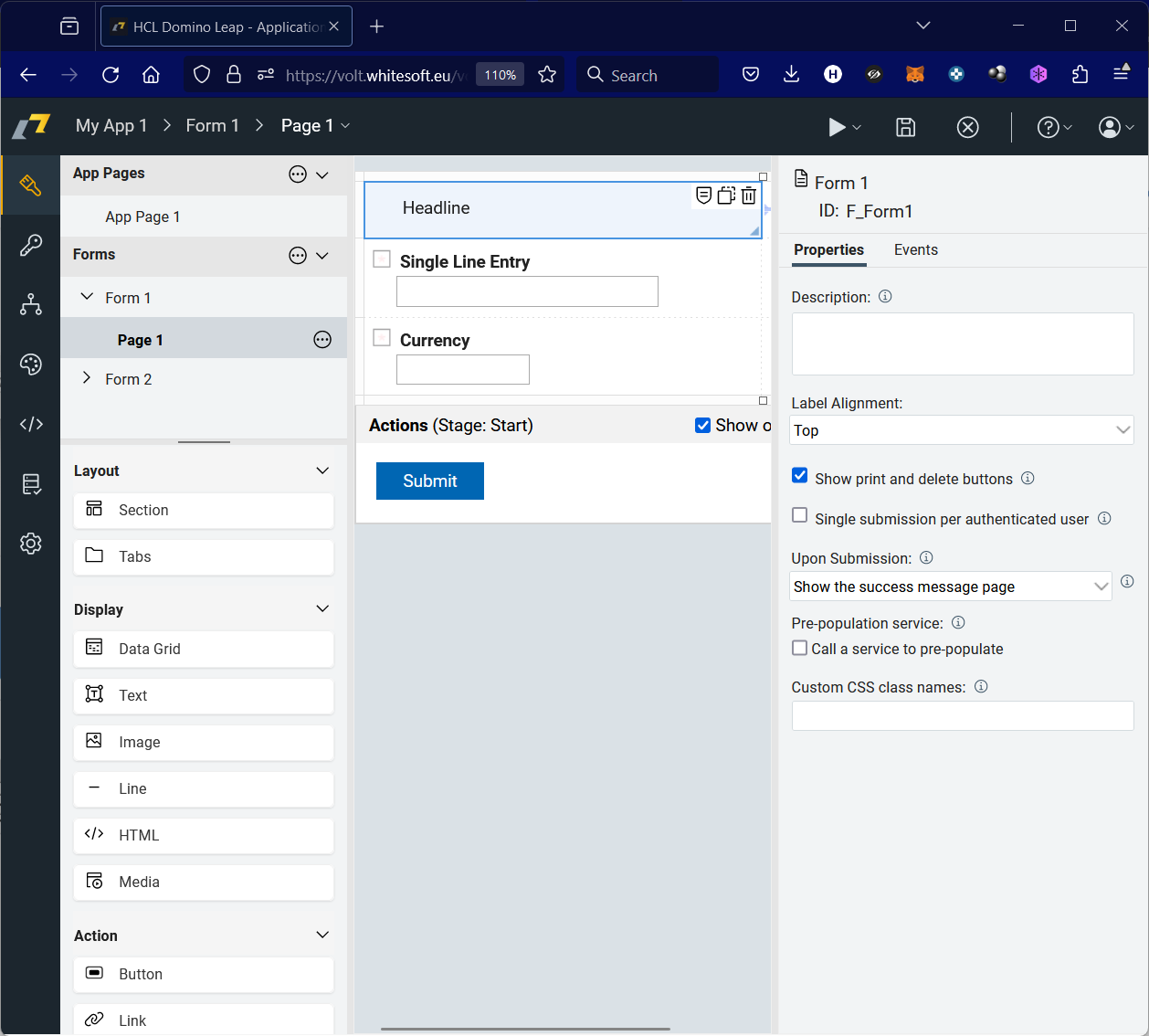Collapse the Form 1 tree item
1149x1036 pixels.
pyautogui.click(x=86, y=296)
